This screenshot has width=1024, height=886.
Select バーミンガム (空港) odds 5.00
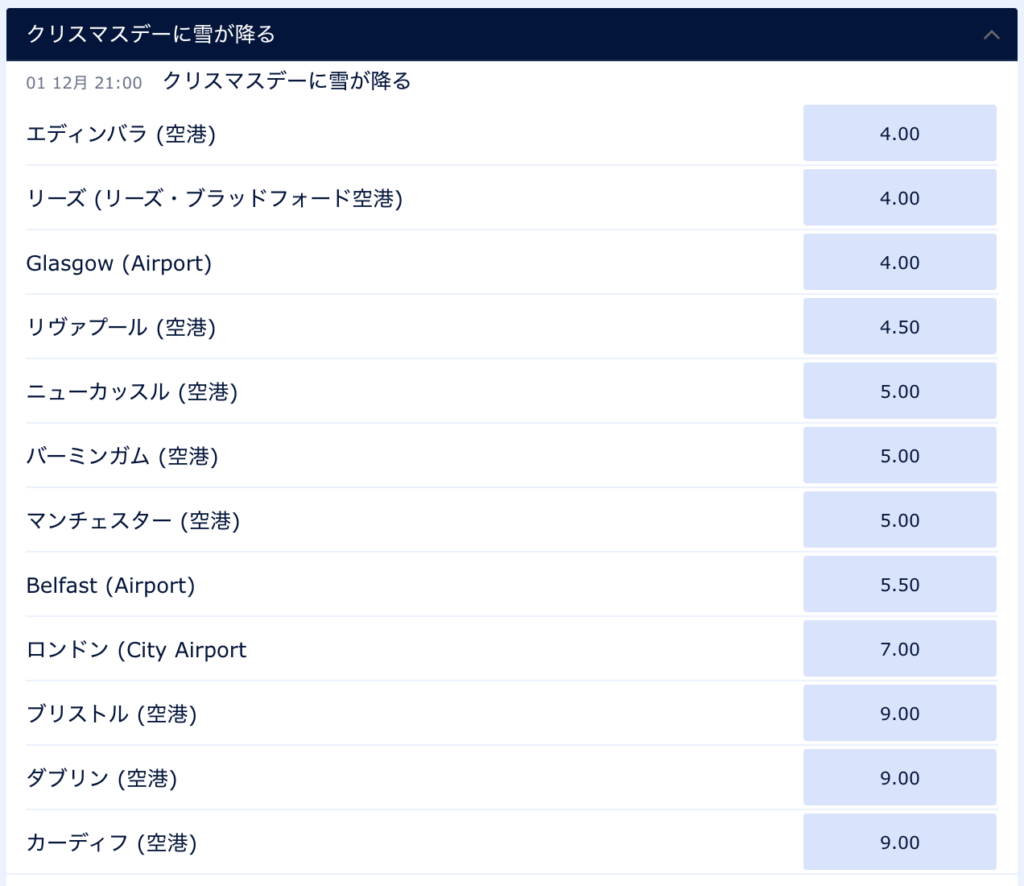point(899,456)
